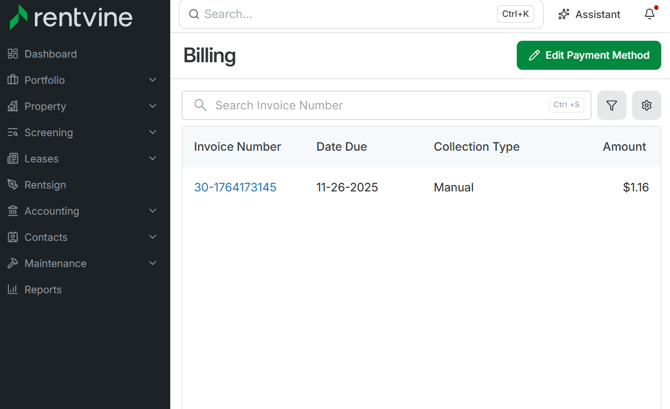Viewport: 670px width, 409px height.
Task: Click the magnifier in invoice search
Action: 200,105
